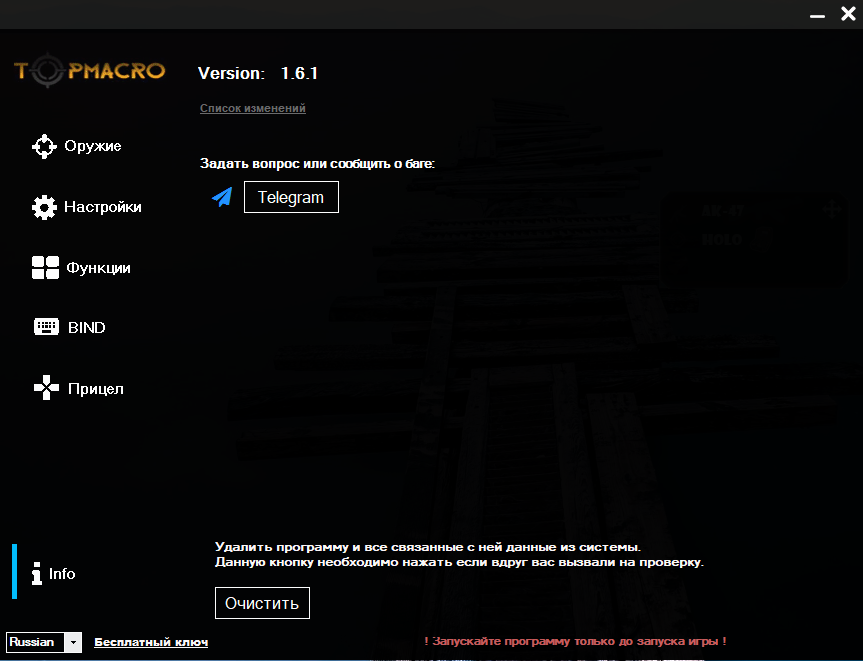Click the TopMacro logo
The height and width of the screenshot is (661, 863).
point(89,72)
